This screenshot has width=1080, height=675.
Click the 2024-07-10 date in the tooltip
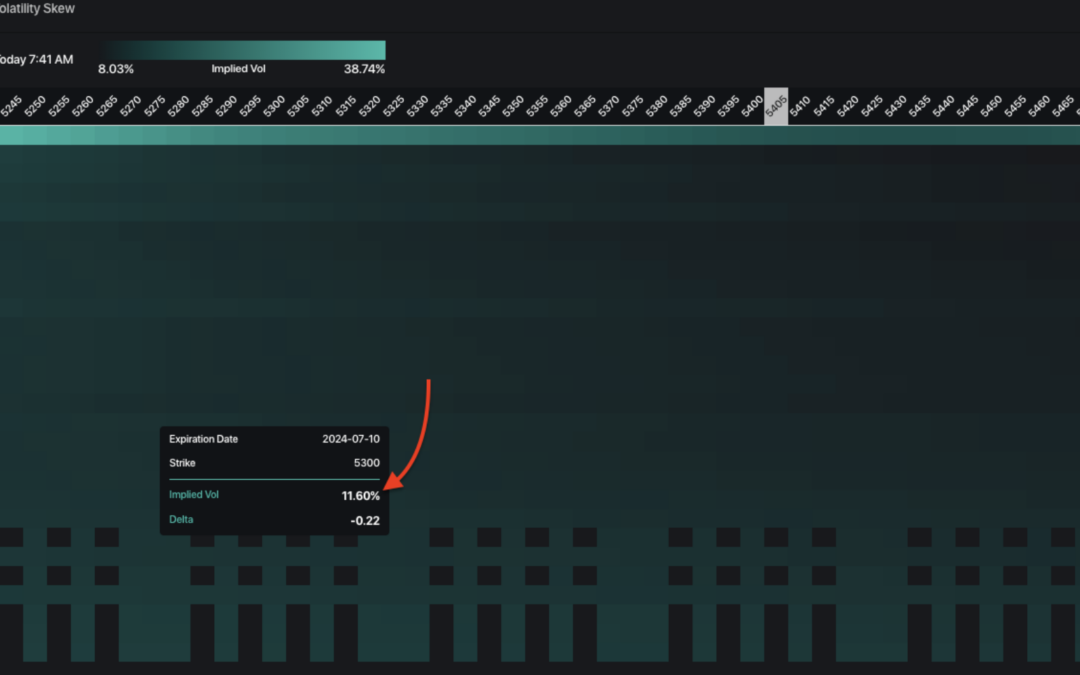[351, 439]
